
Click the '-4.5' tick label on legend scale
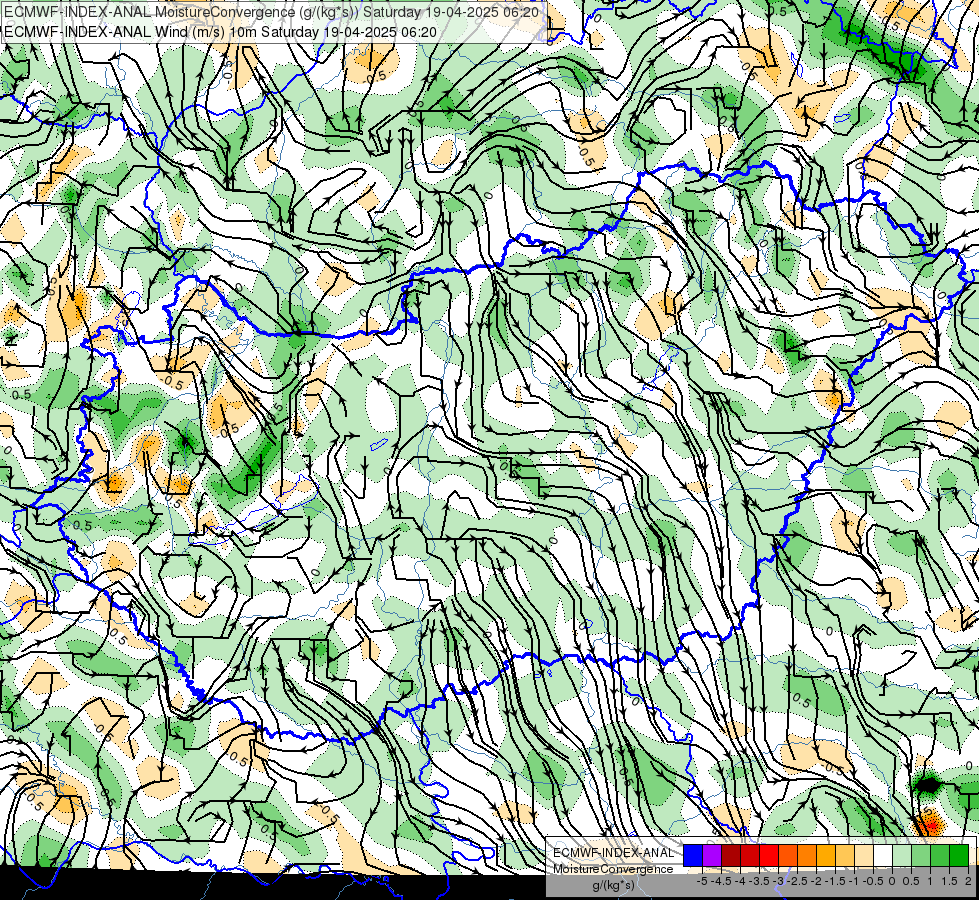(x=723, y=881)
